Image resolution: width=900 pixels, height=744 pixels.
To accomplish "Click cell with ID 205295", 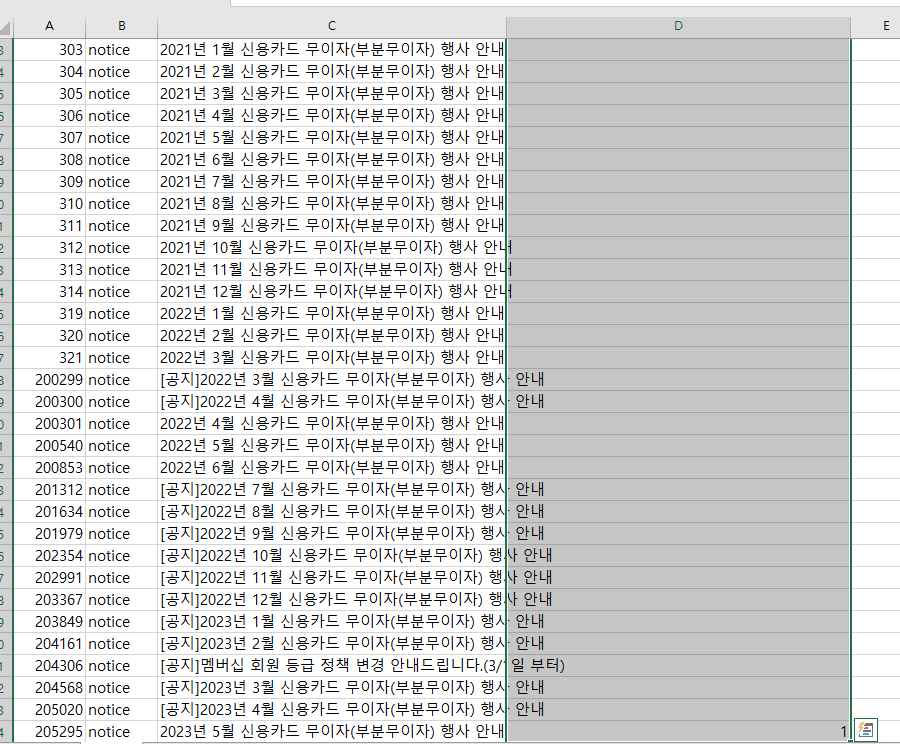I will point(49,732).
